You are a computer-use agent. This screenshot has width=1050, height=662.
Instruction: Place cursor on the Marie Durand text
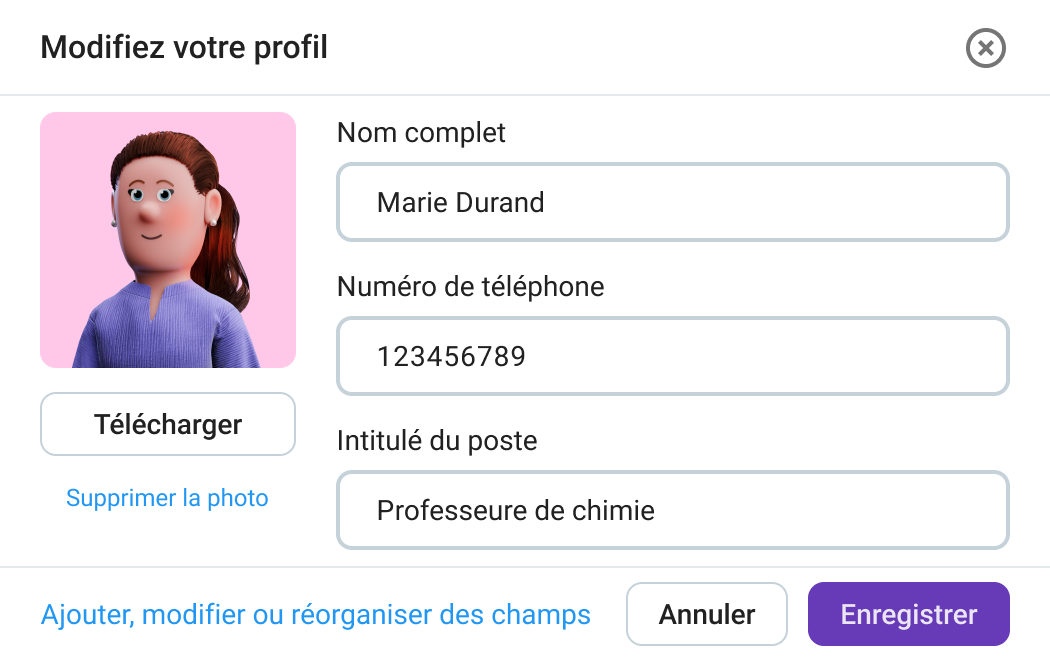(x=460, y=203)
